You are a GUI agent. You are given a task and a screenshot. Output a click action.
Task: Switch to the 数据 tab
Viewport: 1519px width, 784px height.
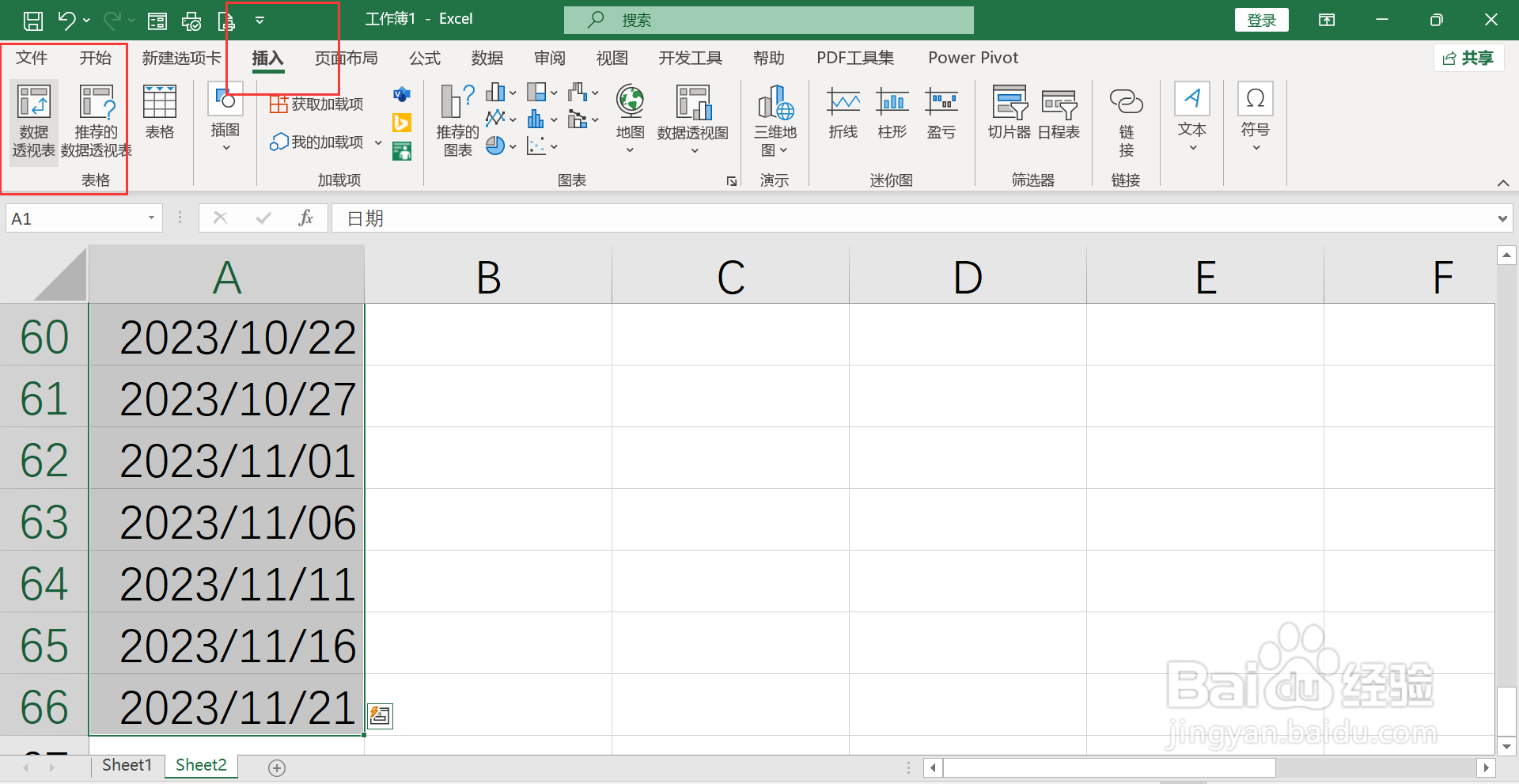487,58
